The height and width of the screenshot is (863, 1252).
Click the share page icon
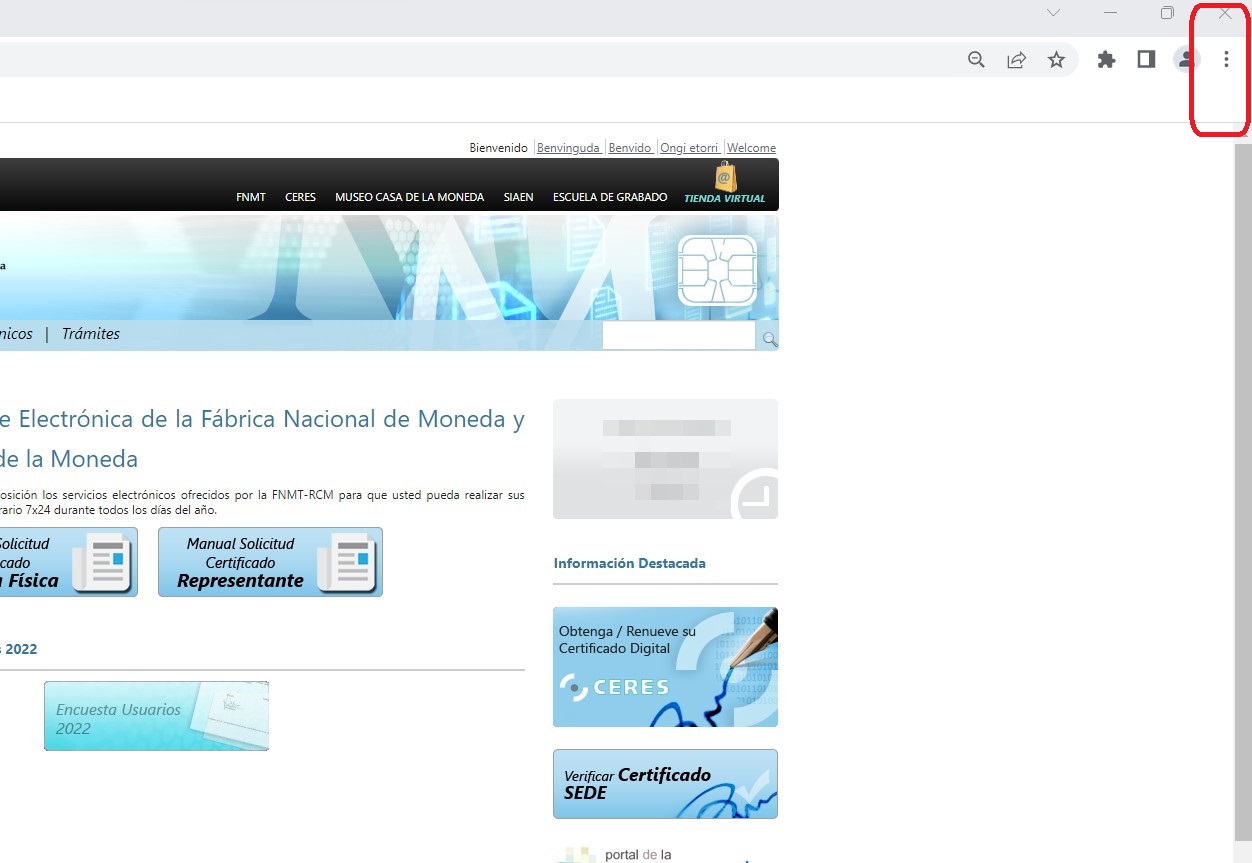coord(1016,60)
